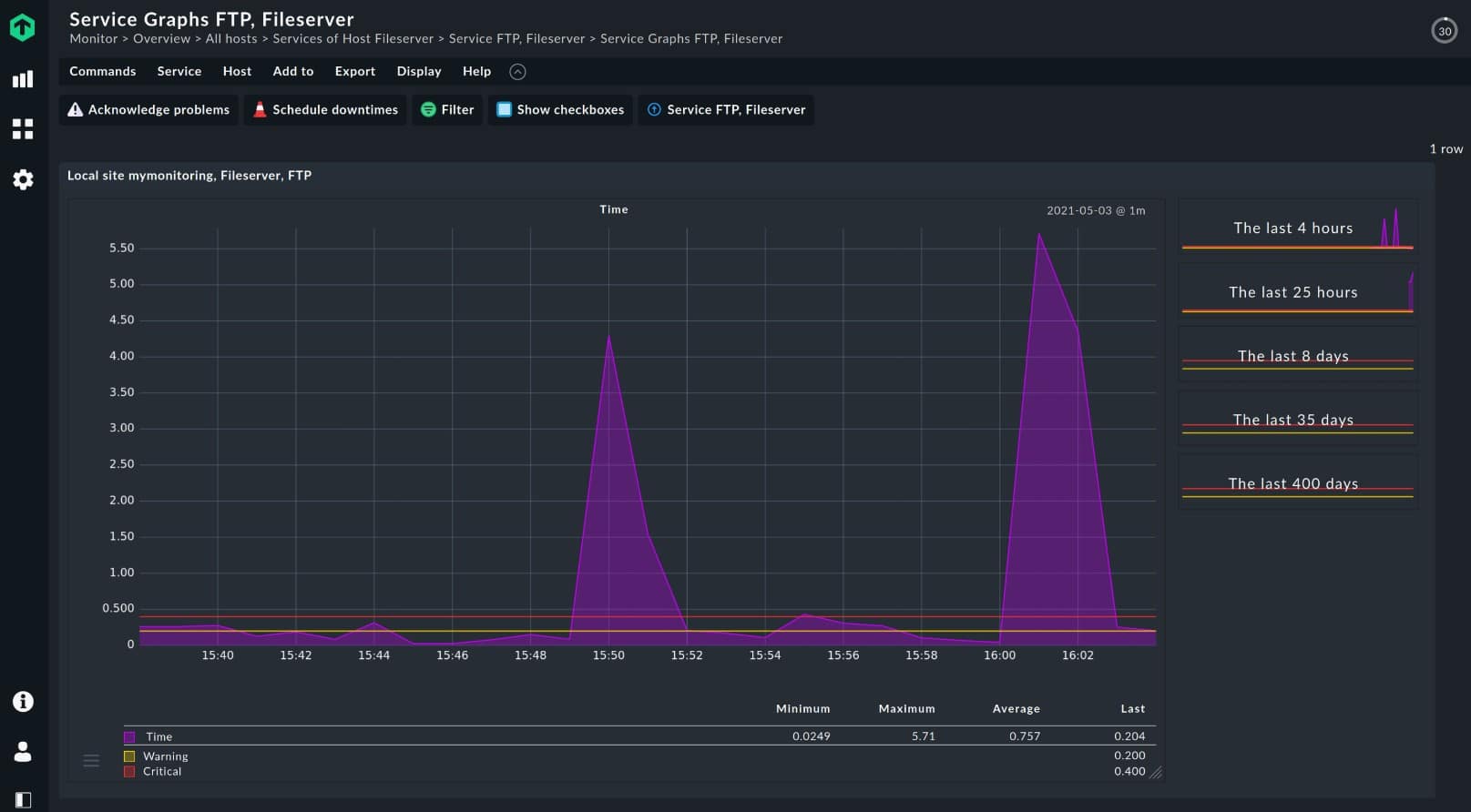
Task: Open The last 400 days graph thumbnail
Action: pyautogui.click(x=1298, y=482)
